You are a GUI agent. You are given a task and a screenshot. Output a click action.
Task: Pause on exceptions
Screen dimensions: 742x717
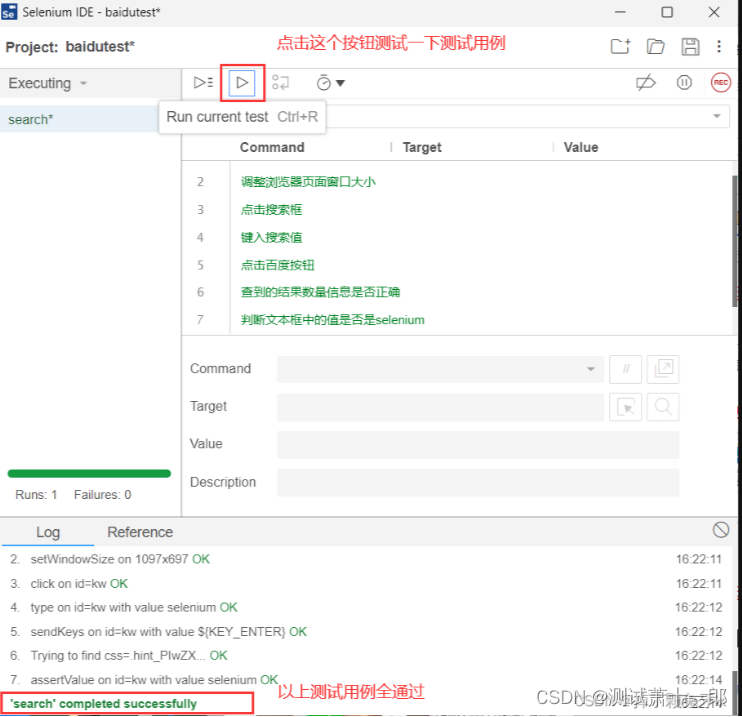coord(684,83)
